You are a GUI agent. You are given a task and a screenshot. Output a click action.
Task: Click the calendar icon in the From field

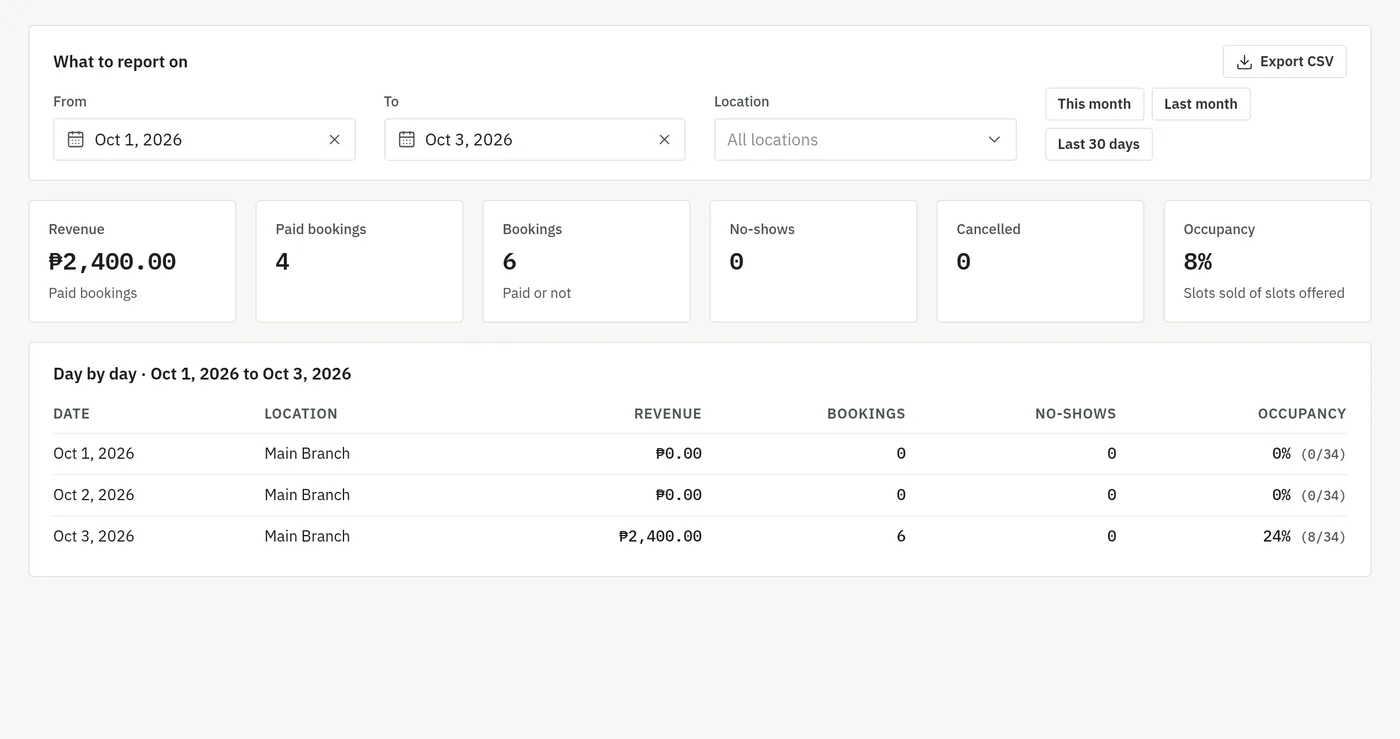pos(76,139)
